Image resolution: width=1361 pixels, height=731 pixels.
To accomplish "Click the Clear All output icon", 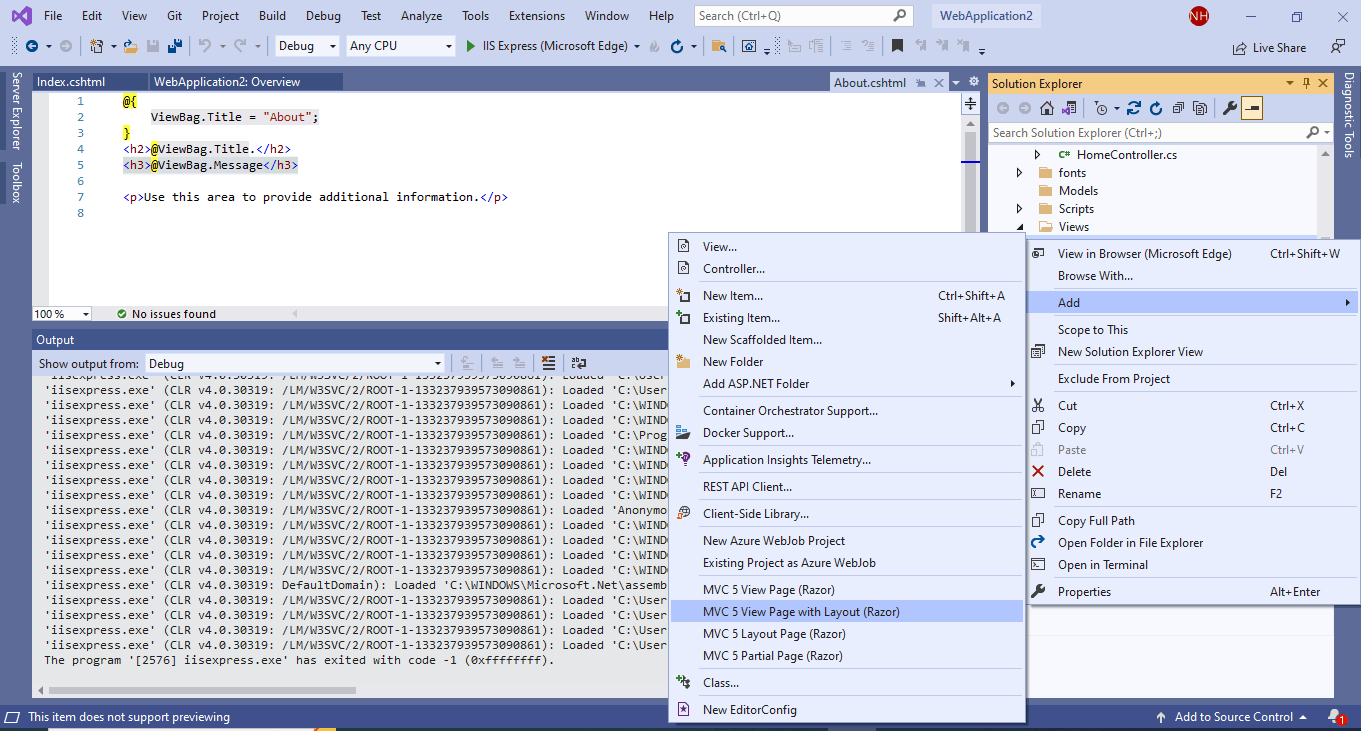I will (x=548, y=363).
